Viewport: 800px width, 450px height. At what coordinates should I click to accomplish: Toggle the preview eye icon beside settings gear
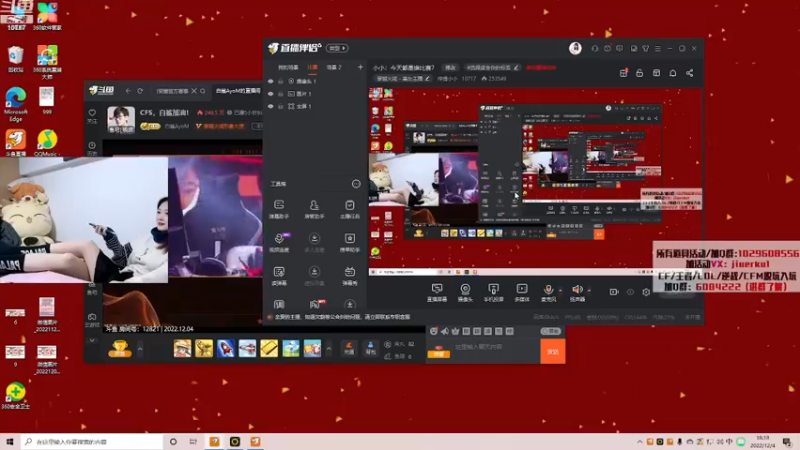[630, 292]
